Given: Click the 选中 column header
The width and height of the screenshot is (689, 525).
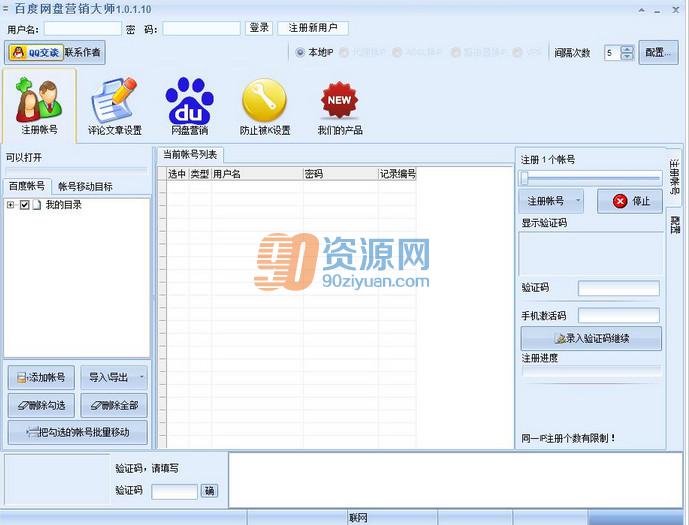Looking at the screenshot, I should pos(178,174).
